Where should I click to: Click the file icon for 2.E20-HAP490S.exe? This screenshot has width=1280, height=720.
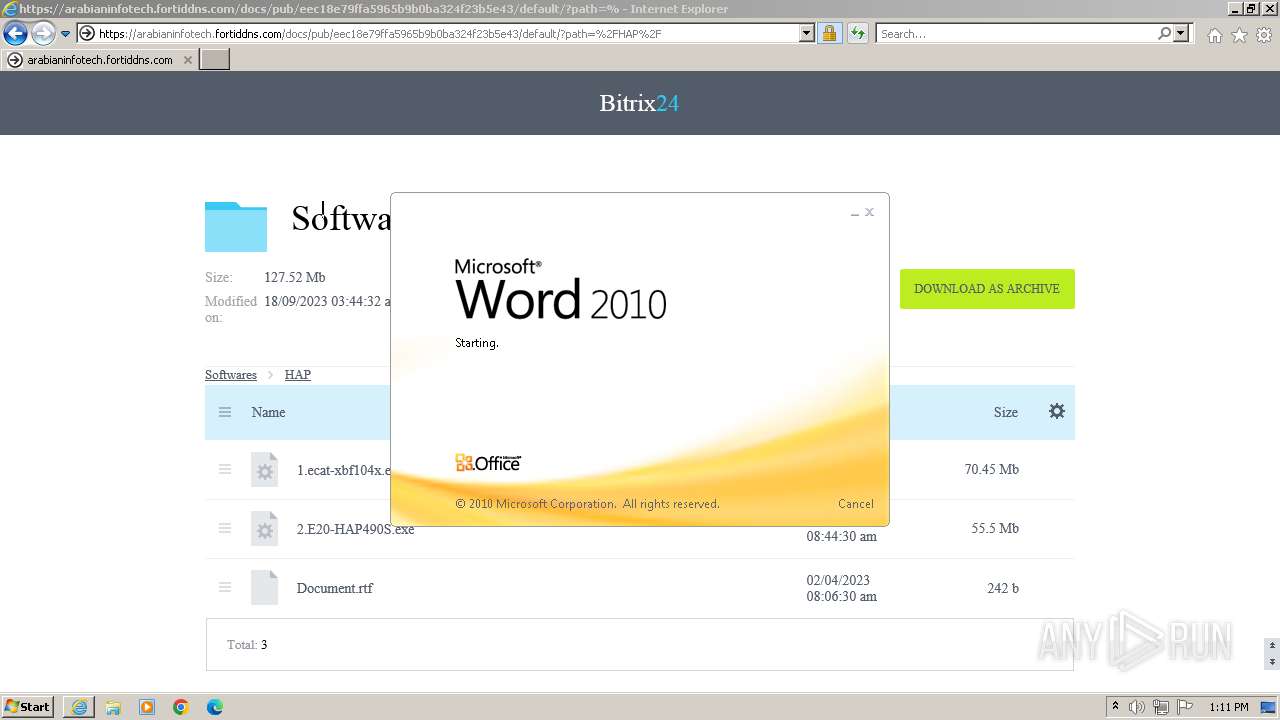click(264, 529)
